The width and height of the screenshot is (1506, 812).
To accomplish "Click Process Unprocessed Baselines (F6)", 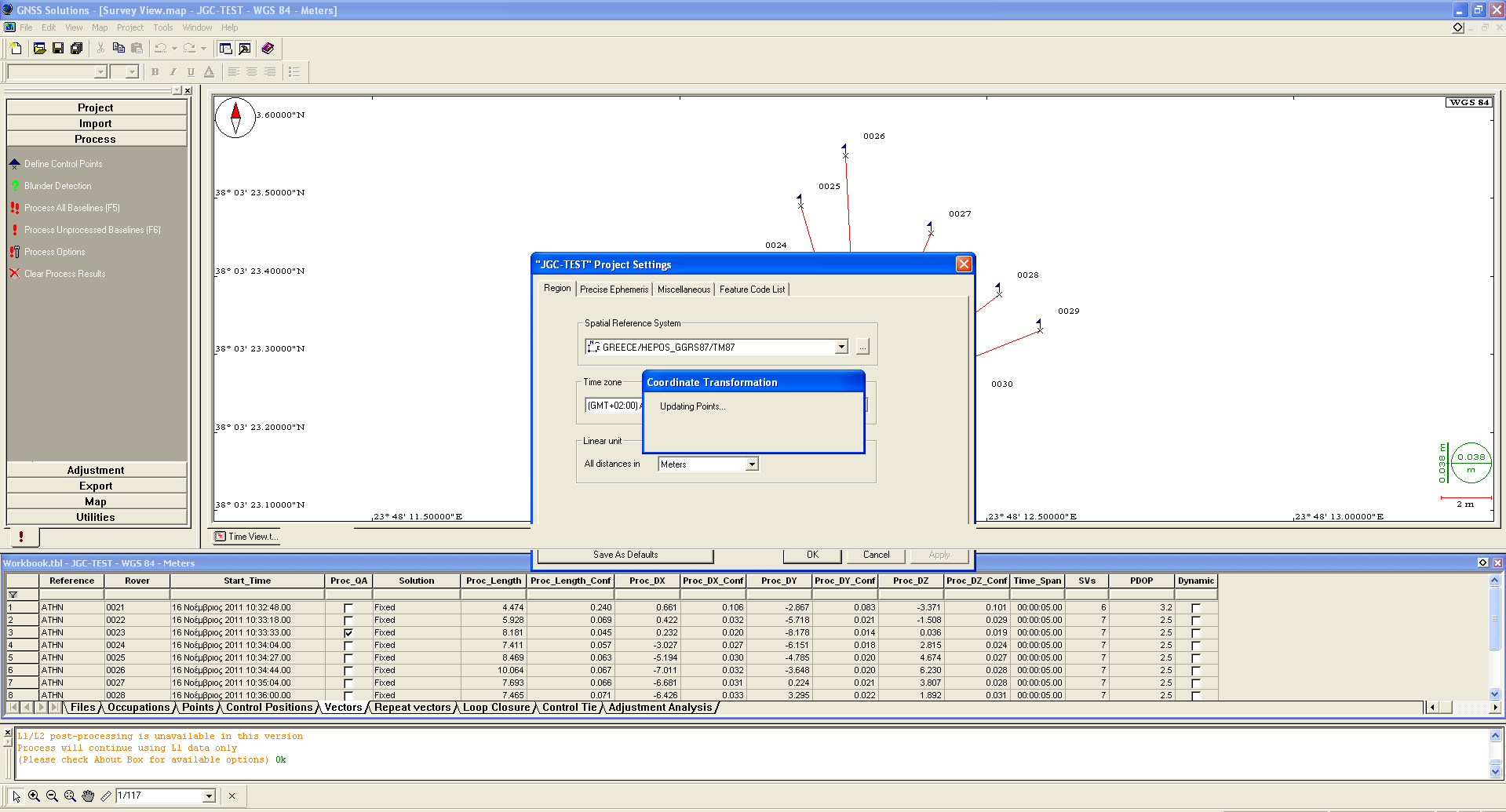I will (92, 230).
